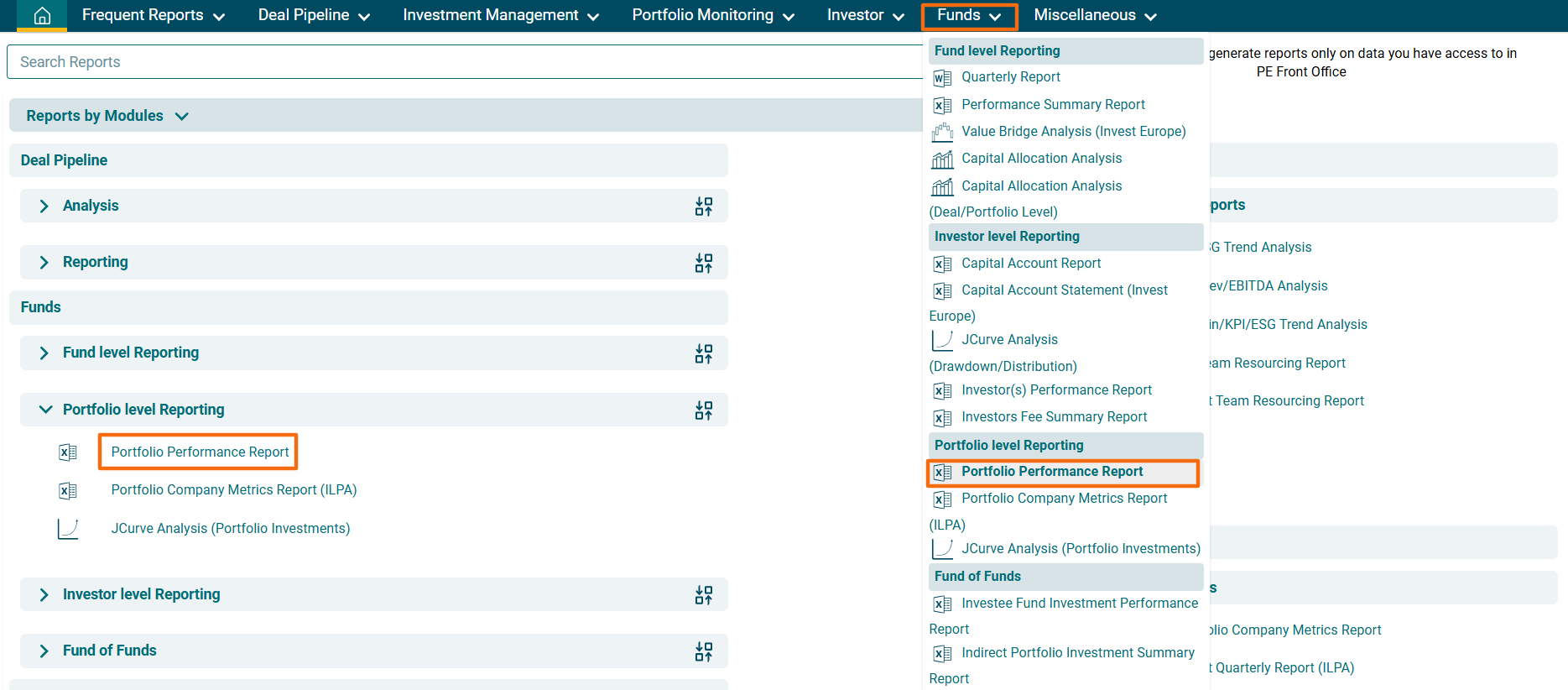
Task: Click the JCurve Analysis (Drawdown/Distribution) curve icon
Action: [x=942, y=340]
